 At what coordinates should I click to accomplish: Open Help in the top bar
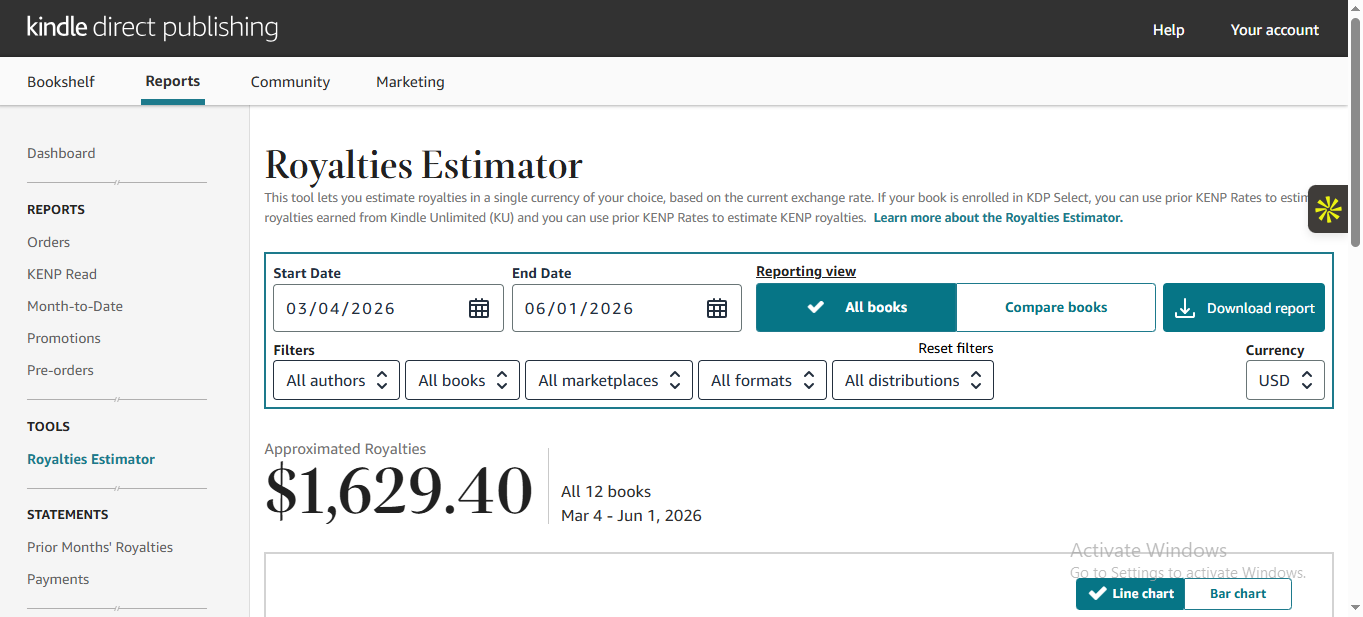click(x=1168, y=30)
